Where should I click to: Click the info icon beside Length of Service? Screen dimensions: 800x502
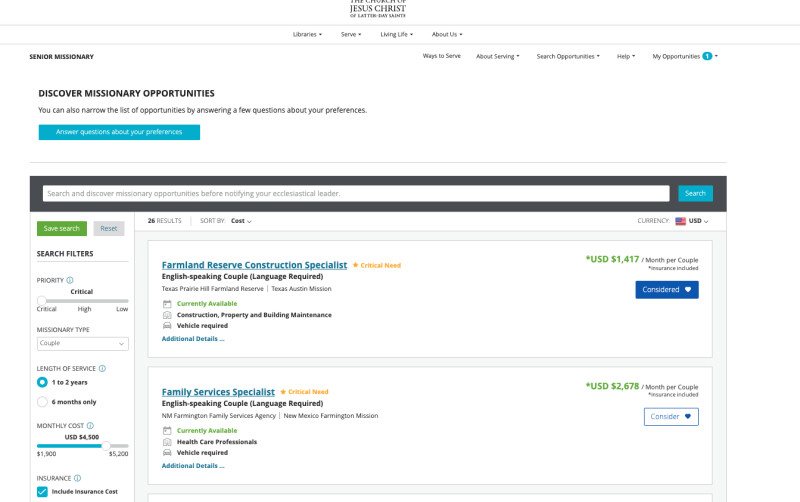pyautogui.click(x=102, y=368)
